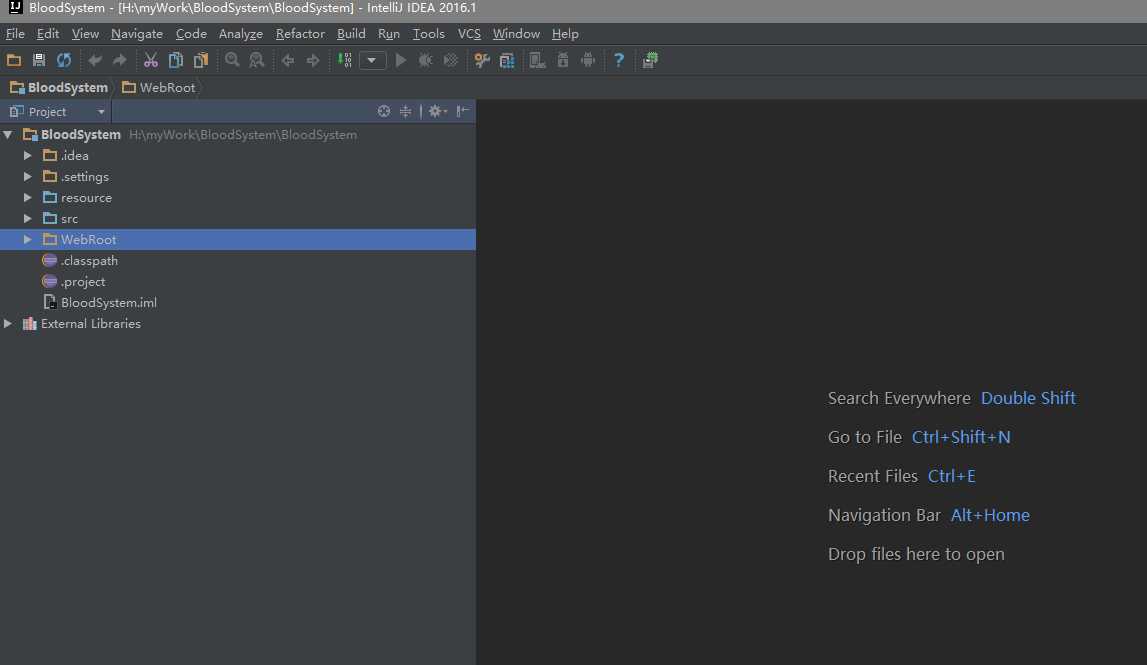
Task: Open the Window menu
Action: pos(516,34)
